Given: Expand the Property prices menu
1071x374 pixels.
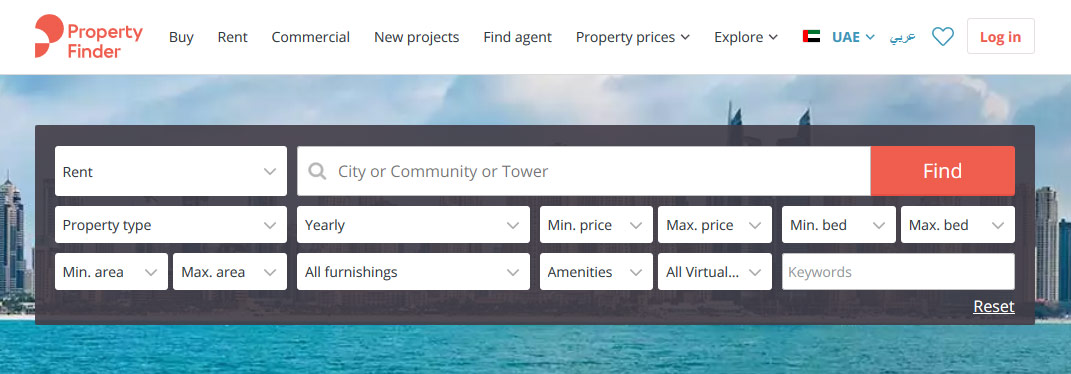Looking at the screenshot, I should point(632,37).
